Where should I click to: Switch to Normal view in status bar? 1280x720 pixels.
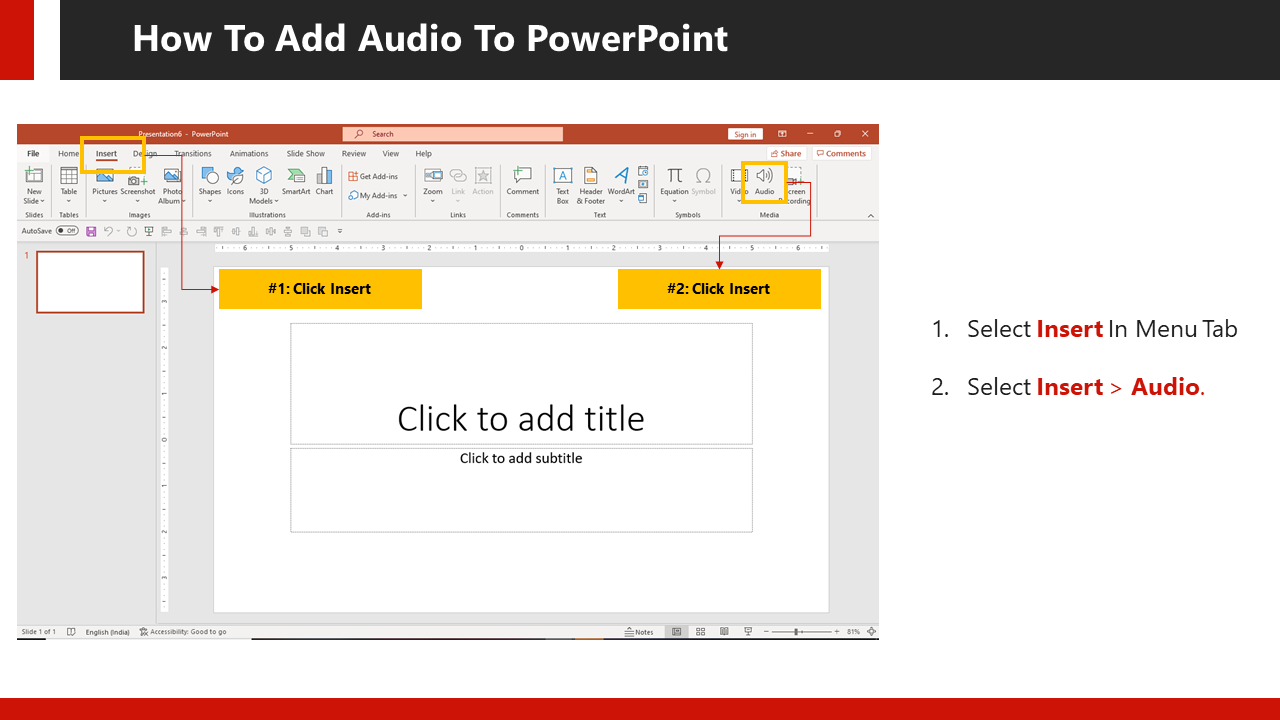pyautogui.click(x=677, y=632)
